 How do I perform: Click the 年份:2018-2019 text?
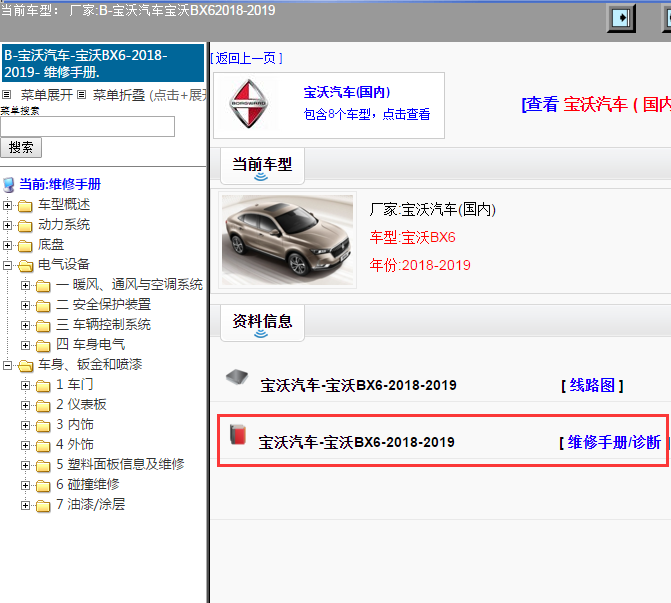[420, 265]
